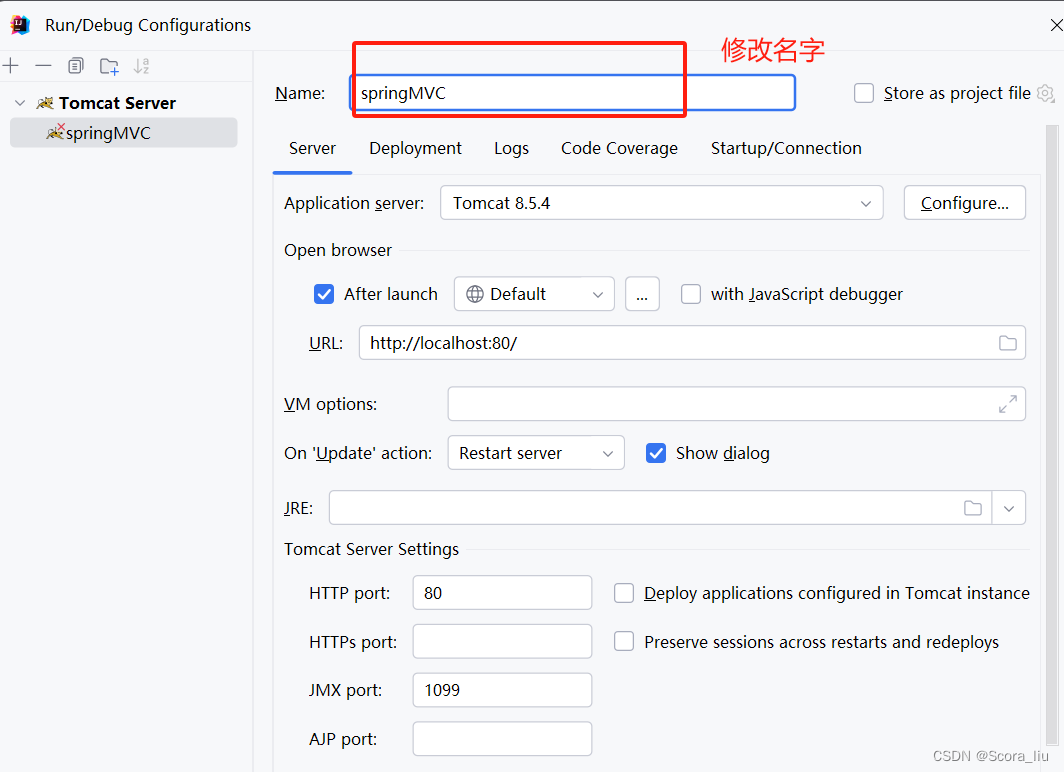This screenshot has width=1064, height=772.
Task: Remove configuration with minus icon
Action: coord(43,66)
